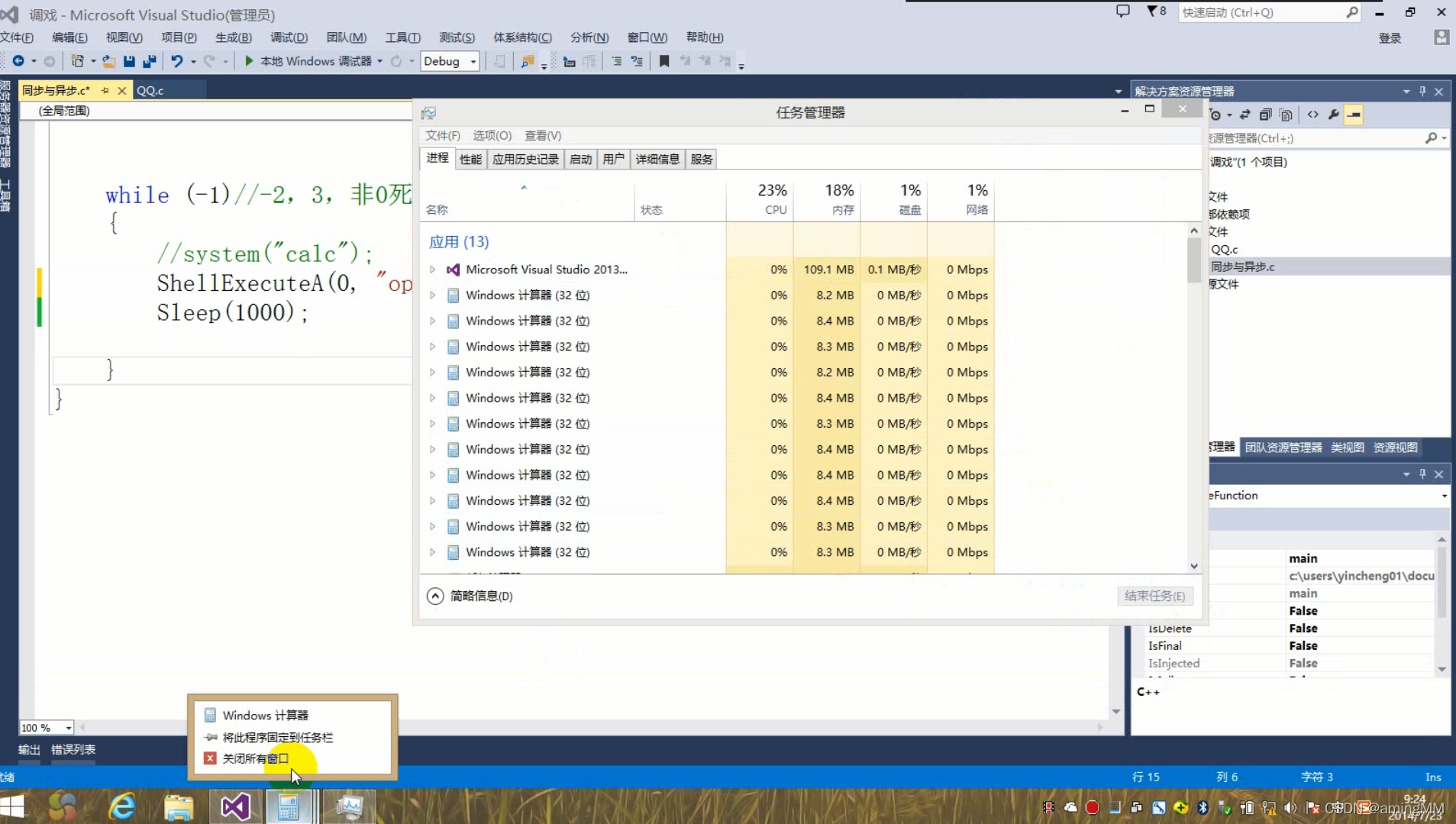Click the 快速启动 search box
Image resolution: width=1456 pixels, height=824 pixels.
coord(1270,12)
